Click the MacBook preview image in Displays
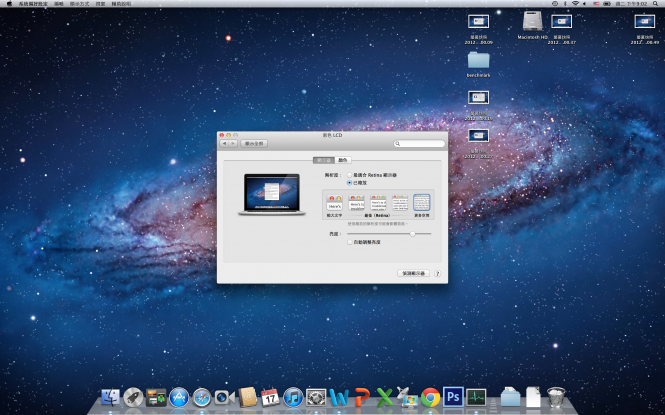The width and height of the screenshot is (665, 415). (272, 195)
